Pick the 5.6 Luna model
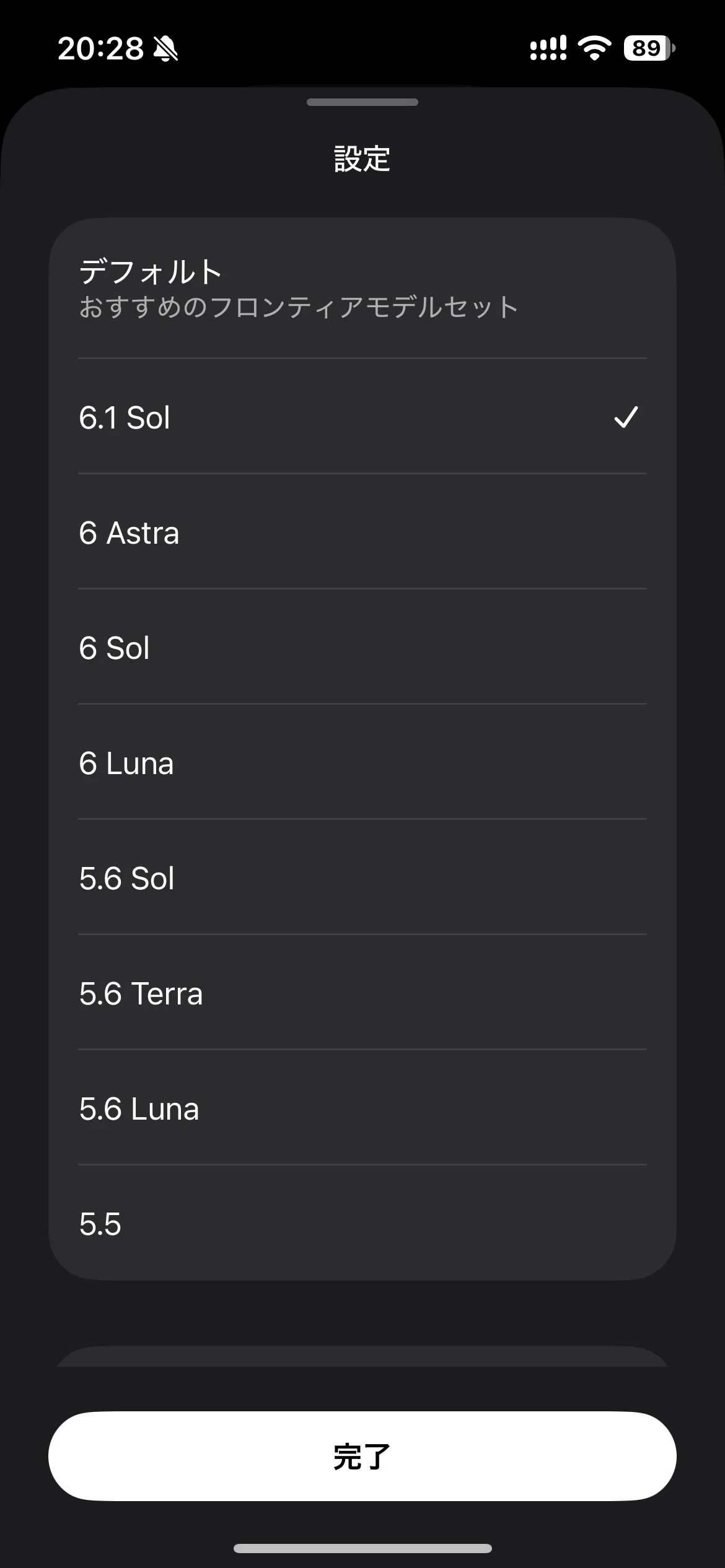The height and width of the screenshot is (1568, 725). pyautogui.click(x=362, y=1108)
